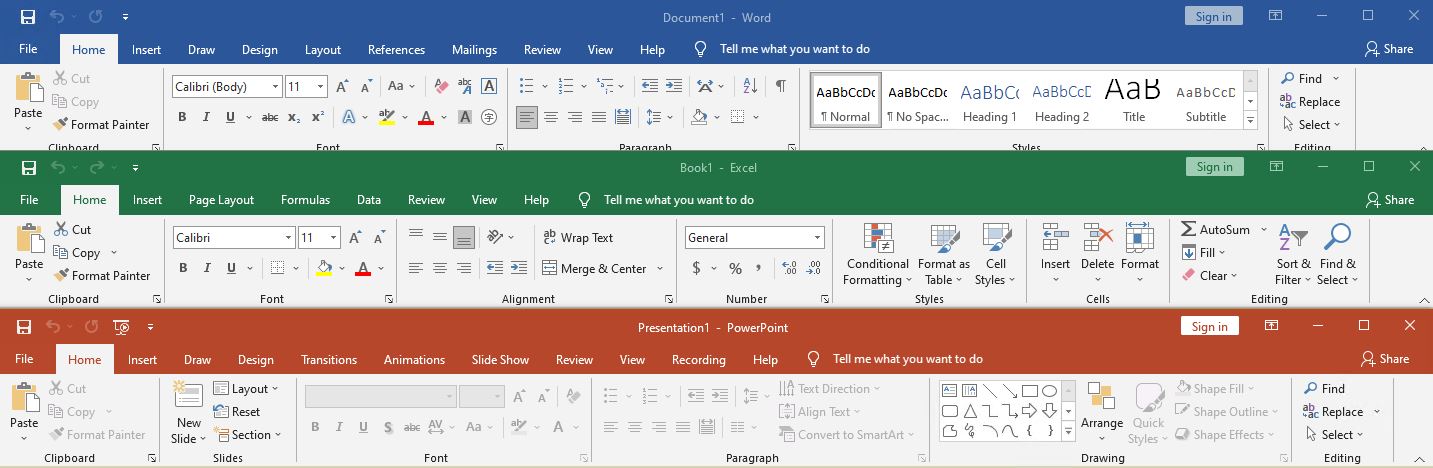
Task: Open Find & Select in Excel
Action: click(1337, 256)
